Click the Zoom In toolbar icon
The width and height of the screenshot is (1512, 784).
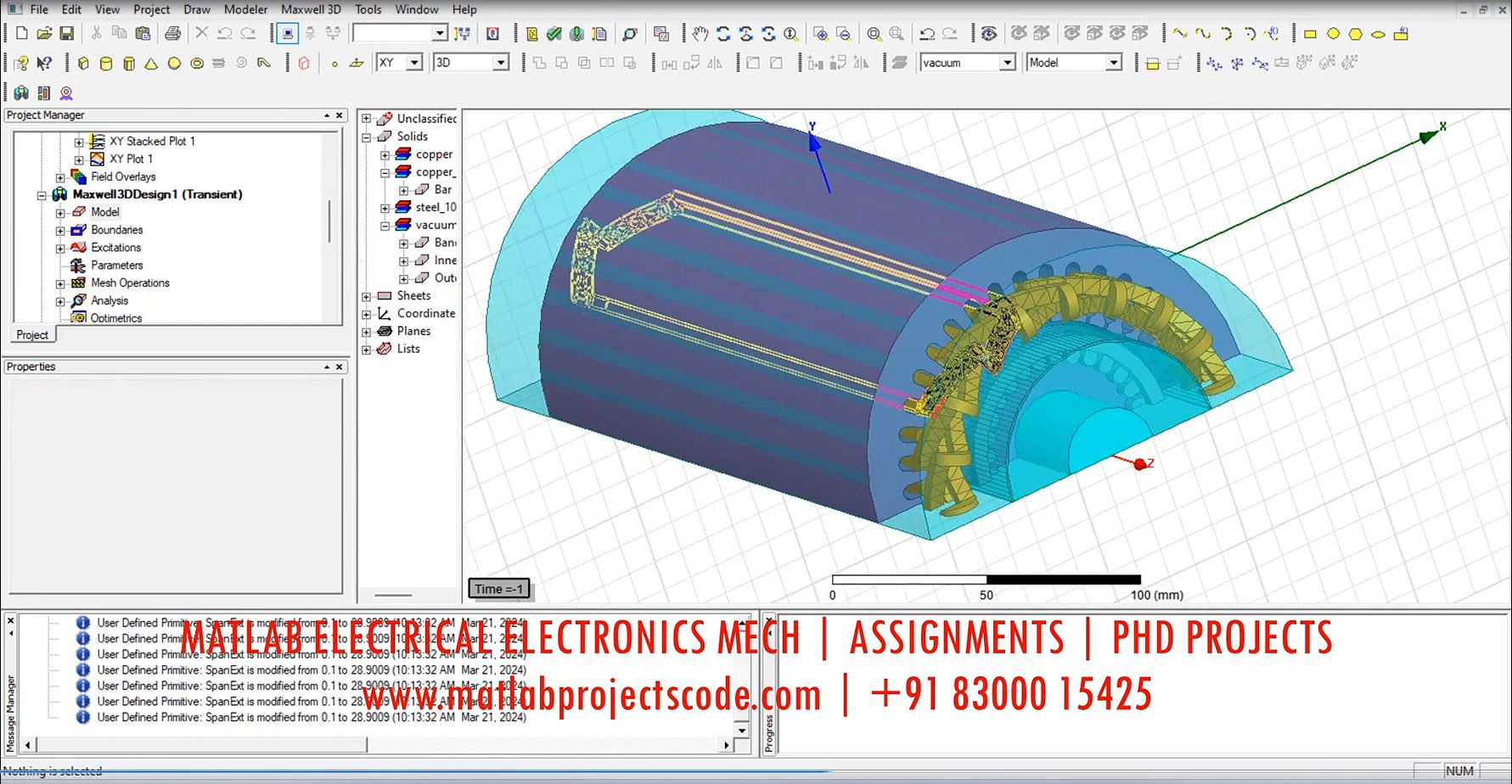[822, 33]
